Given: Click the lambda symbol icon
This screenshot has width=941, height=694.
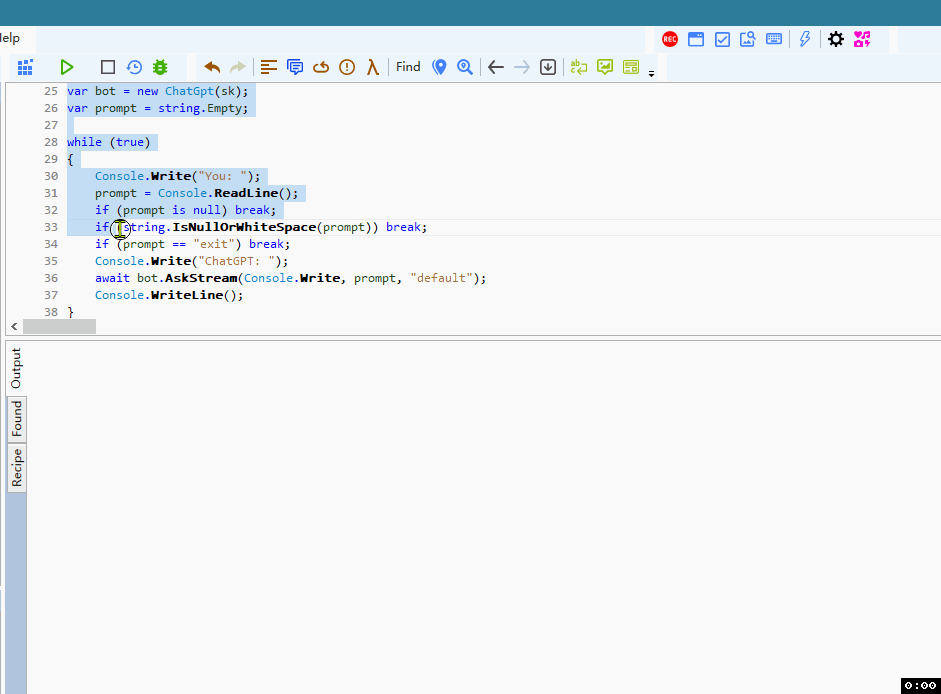Looking at the screenshot, I should pyautogui.click(x=373, y=67).
